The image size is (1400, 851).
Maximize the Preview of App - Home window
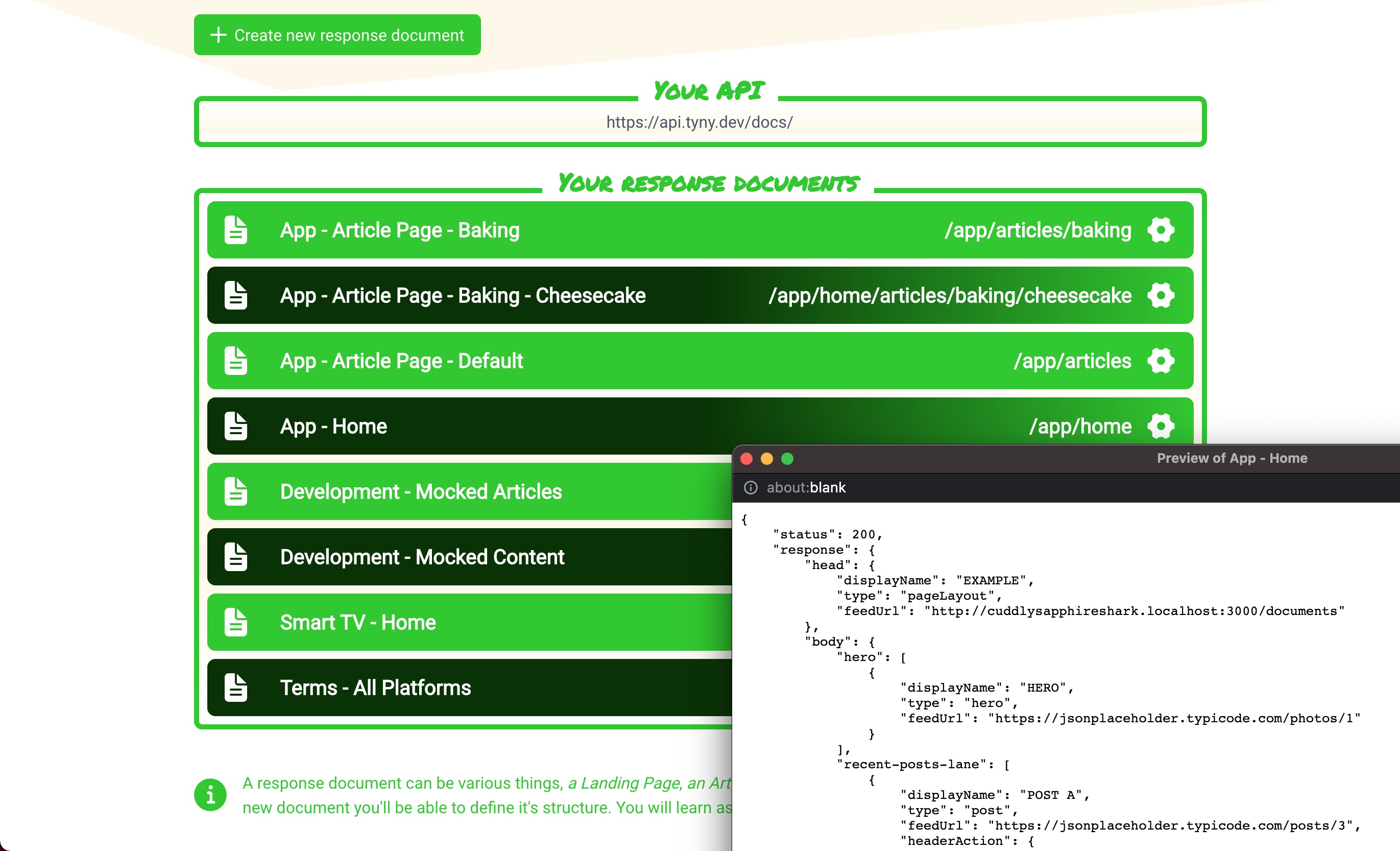tap(787, 459)
